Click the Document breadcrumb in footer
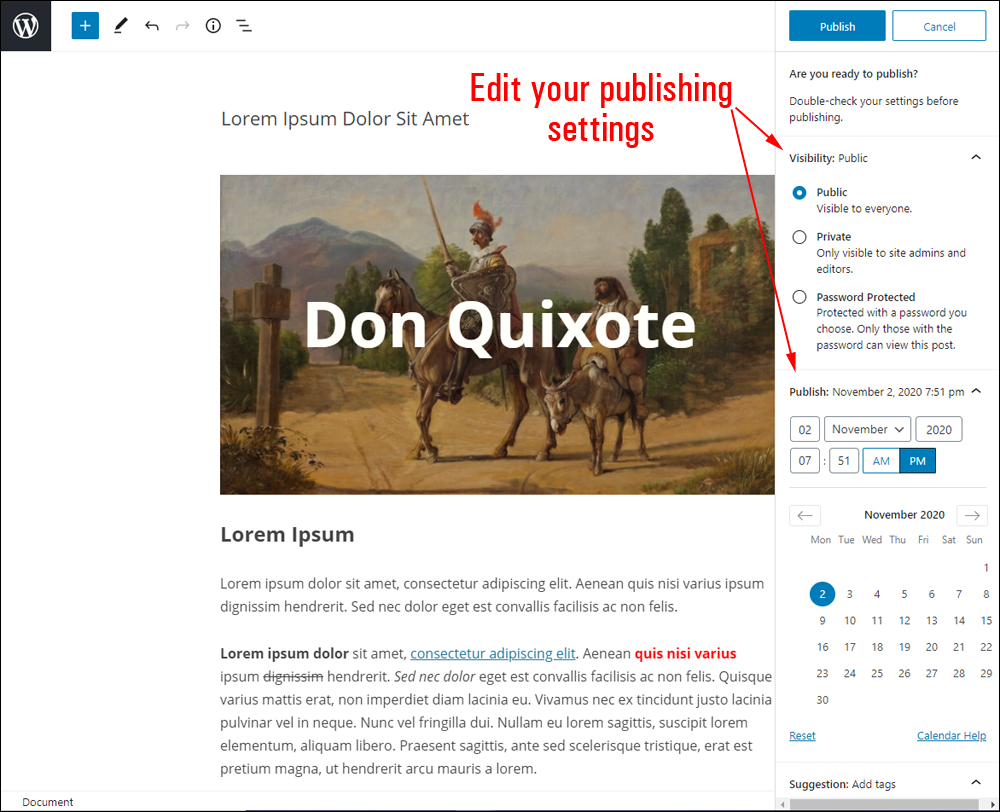The image size is (1000, 812). (48, 802)
